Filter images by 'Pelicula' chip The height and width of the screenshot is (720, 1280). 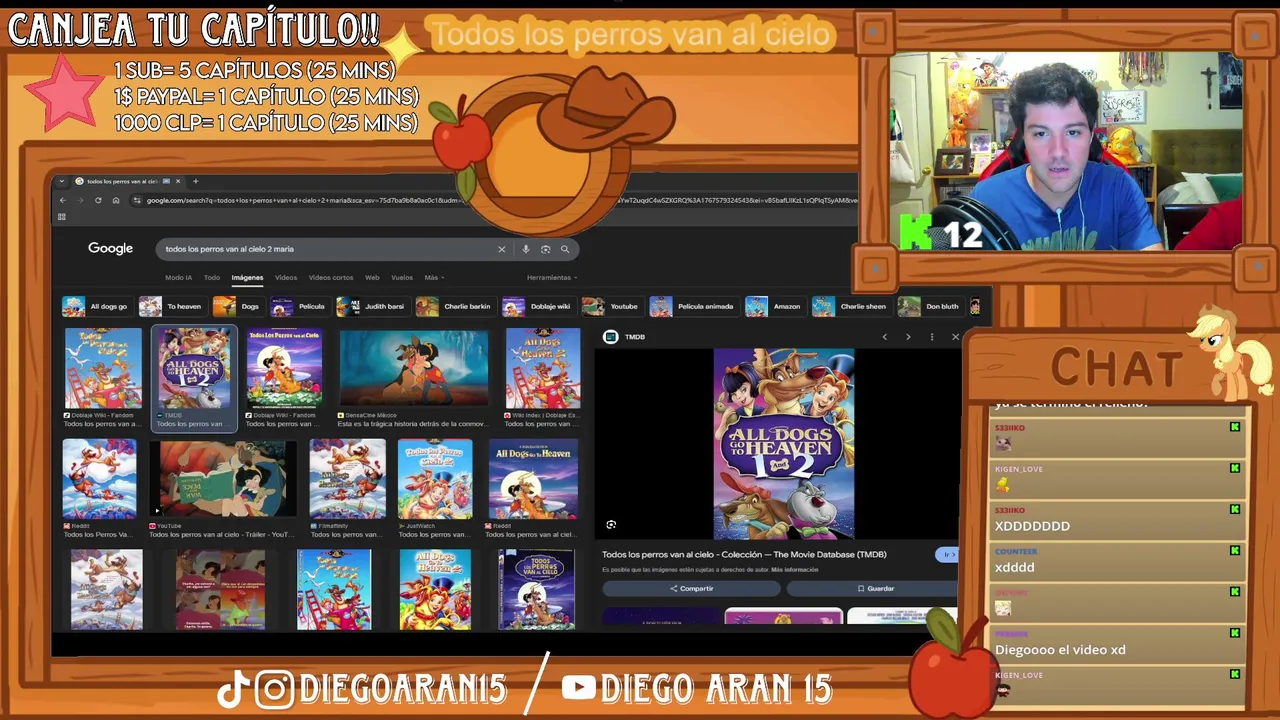(x=299, y=306)
